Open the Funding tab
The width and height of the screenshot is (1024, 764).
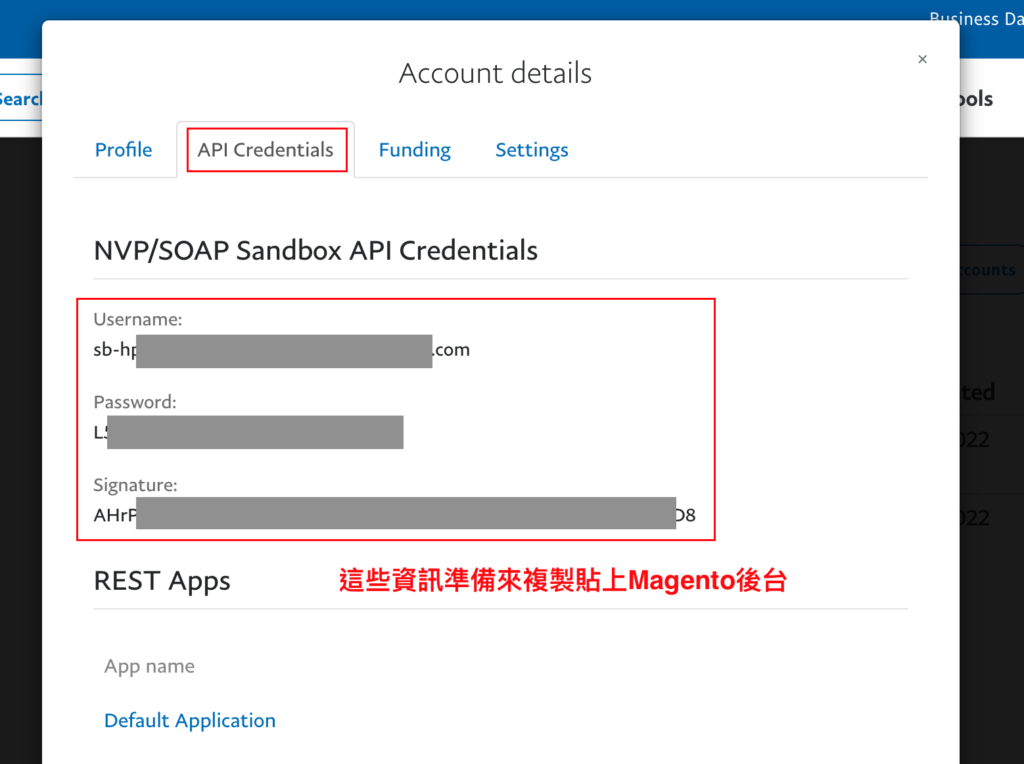point(415,150)
